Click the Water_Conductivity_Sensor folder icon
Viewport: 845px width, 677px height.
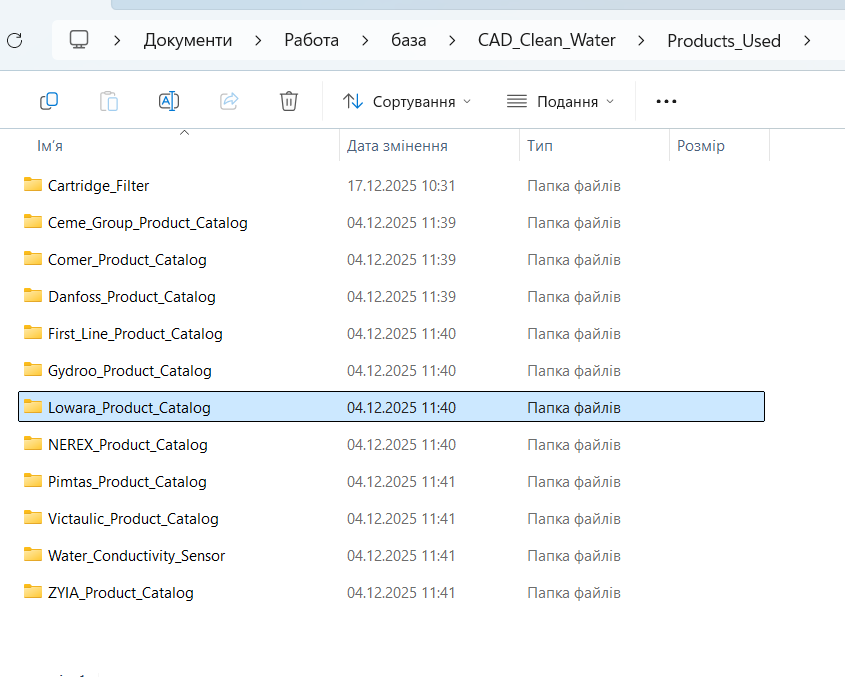[33, 555]
